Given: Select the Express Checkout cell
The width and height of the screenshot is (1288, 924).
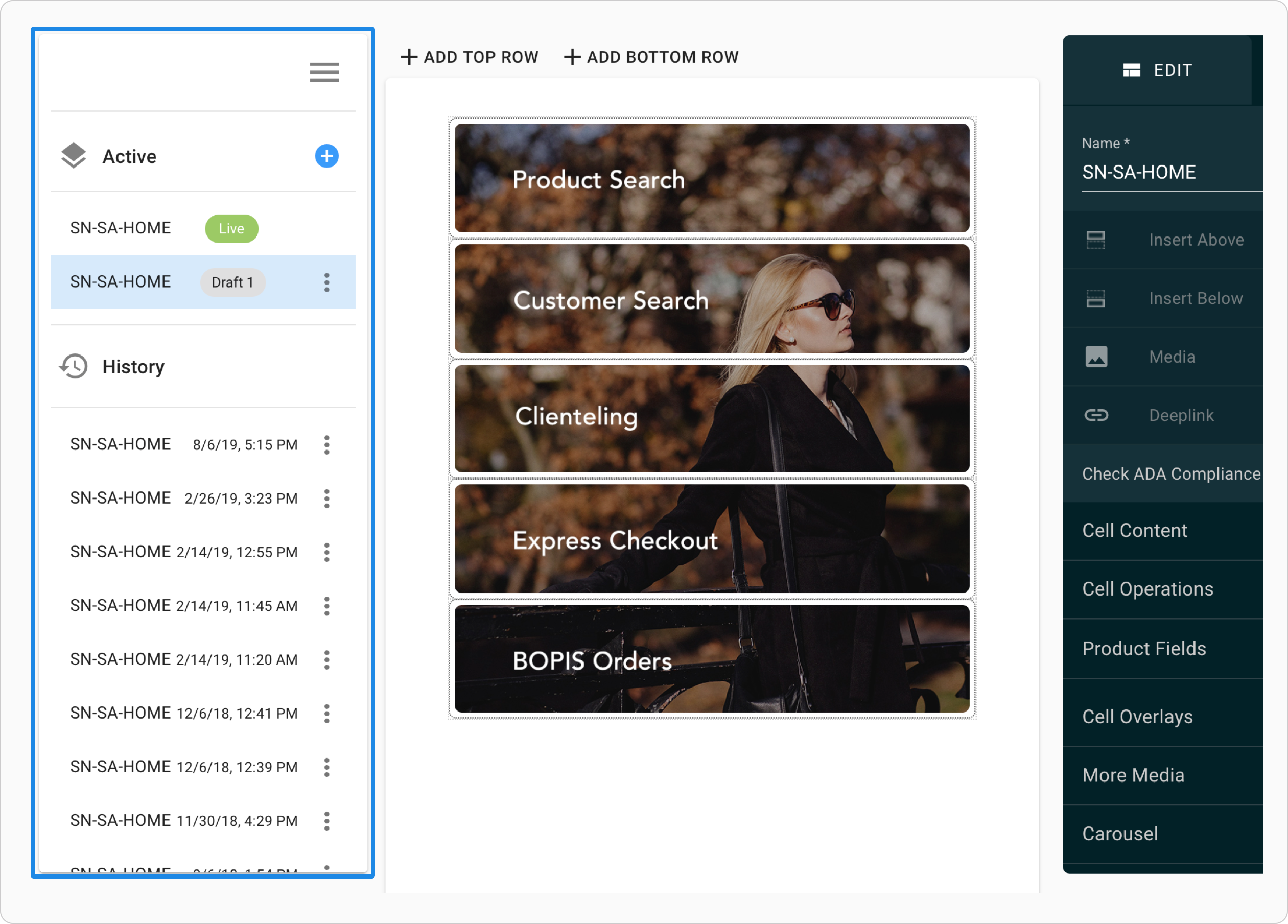Looking at the screenshot, I should click(x=712, y=539).
